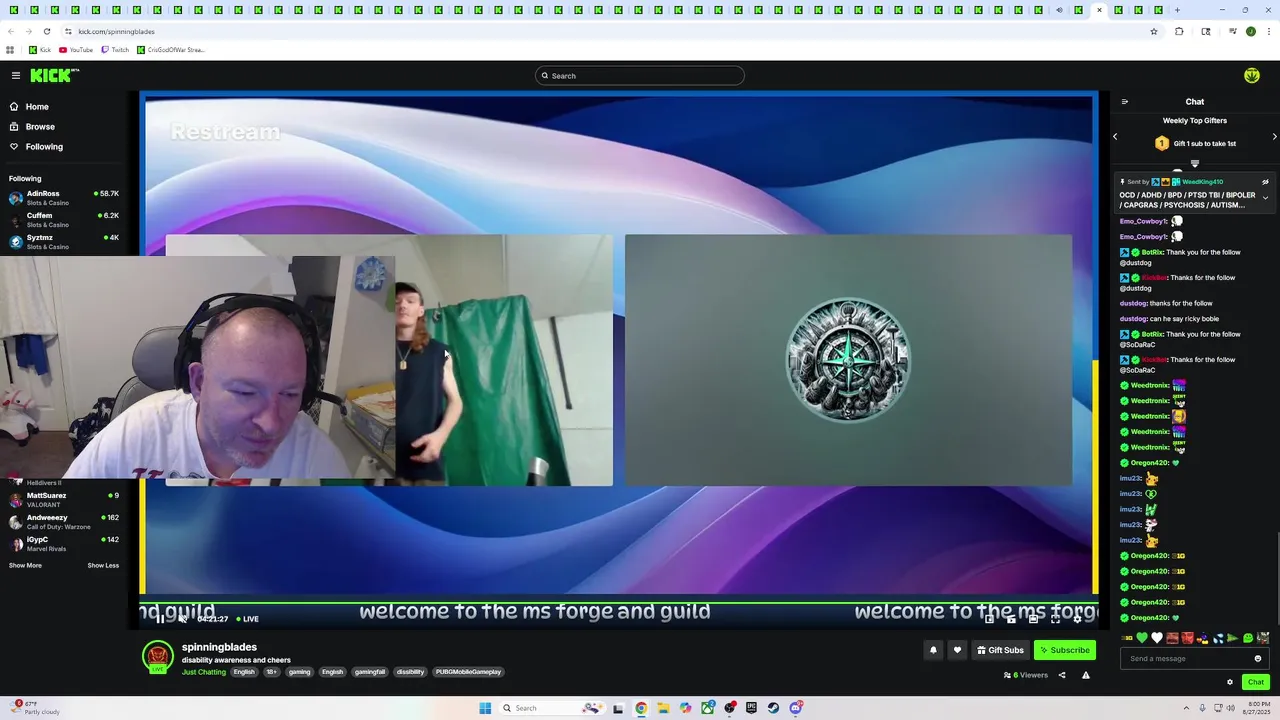
Task: Reload the browser page
Action: 46,31
